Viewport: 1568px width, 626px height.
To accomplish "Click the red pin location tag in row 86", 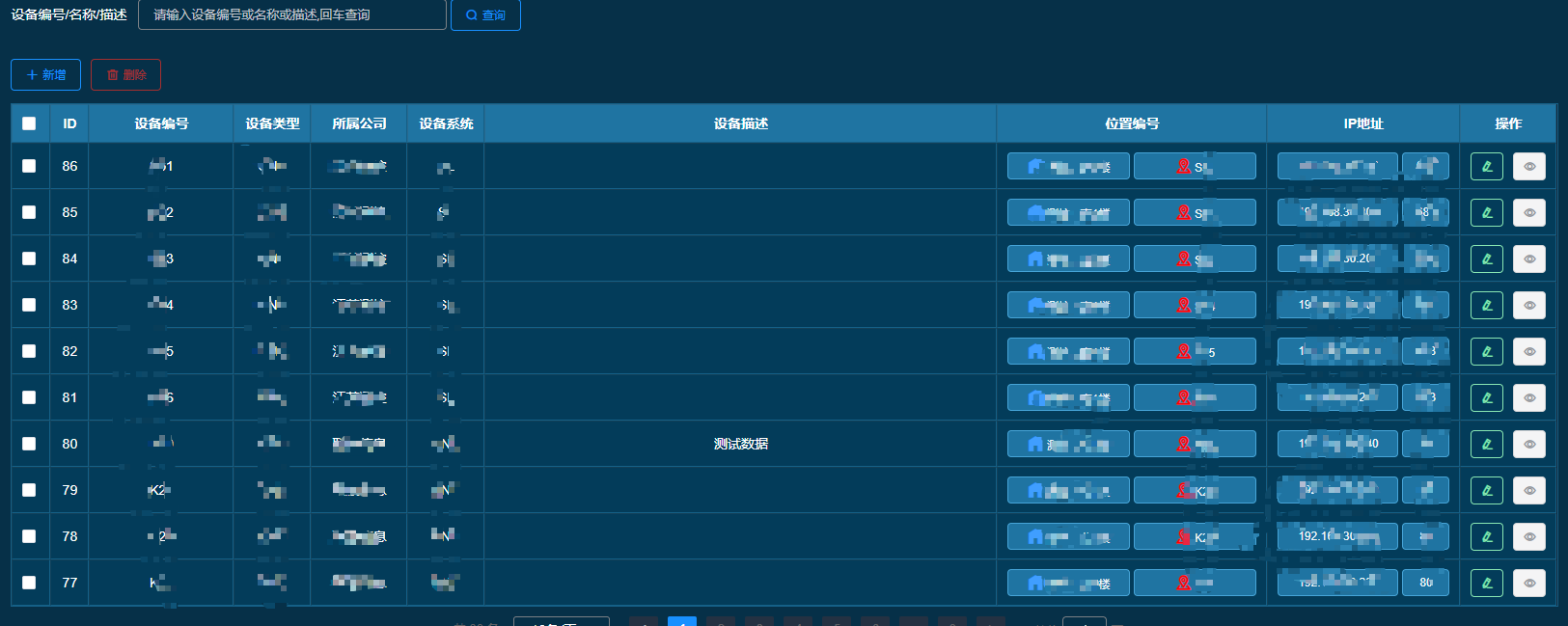I will point(1195,166).
